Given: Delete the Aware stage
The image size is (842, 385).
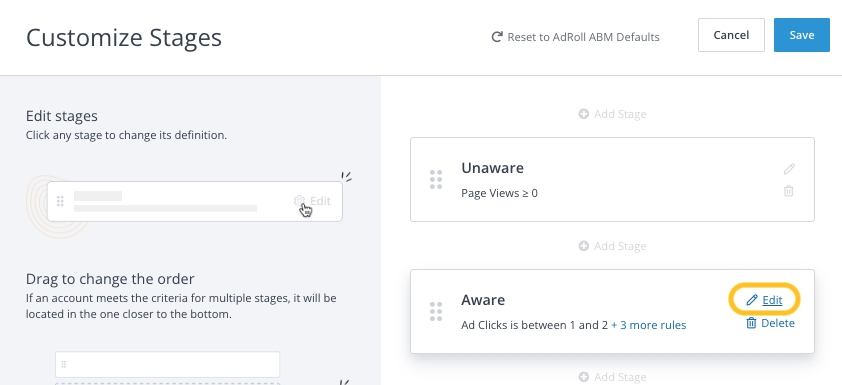Looking at the screenshot, I should pos(778,323).
